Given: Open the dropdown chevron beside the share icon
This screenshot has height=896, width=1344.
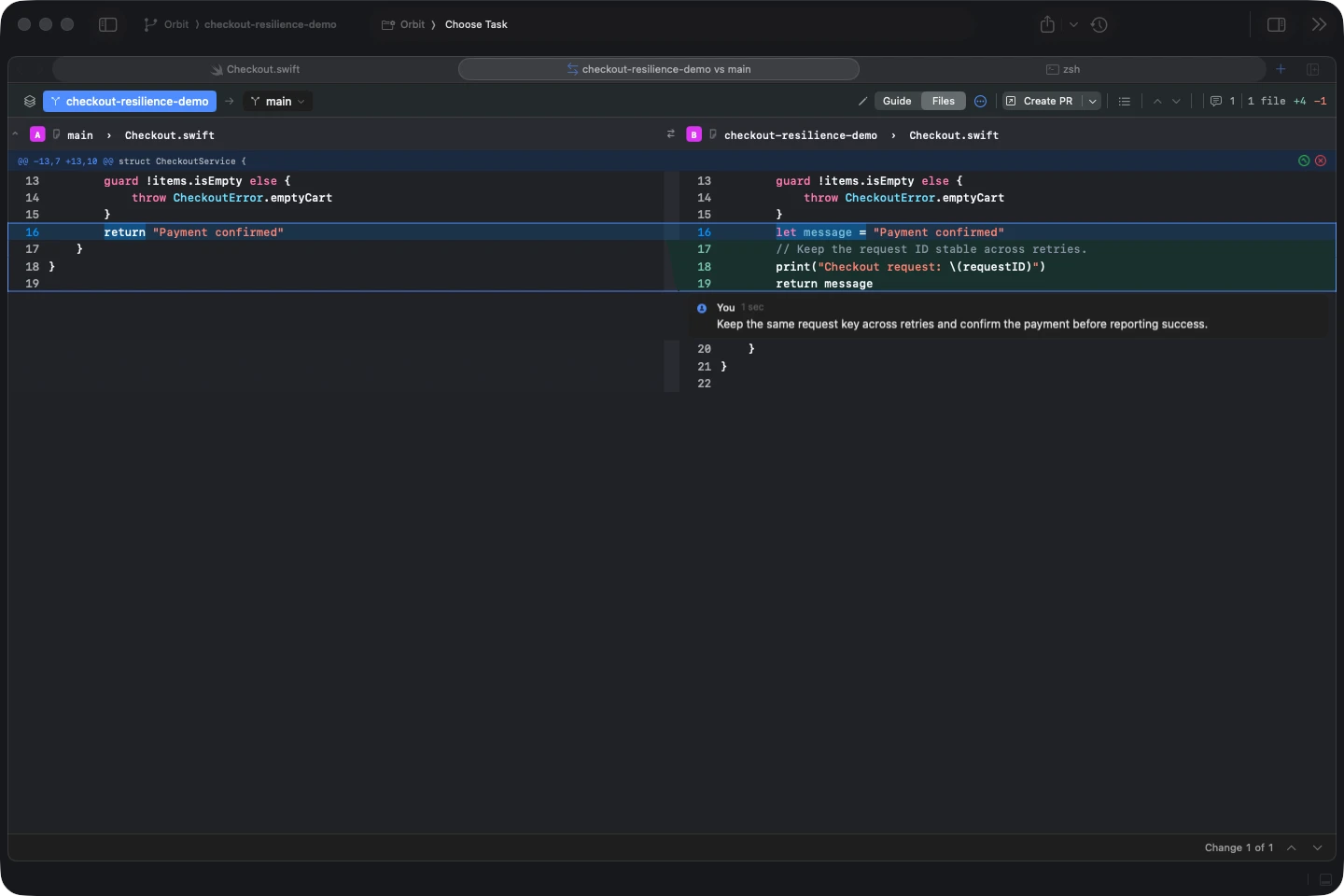Looking at the screenshot, I should [1073, 25].
